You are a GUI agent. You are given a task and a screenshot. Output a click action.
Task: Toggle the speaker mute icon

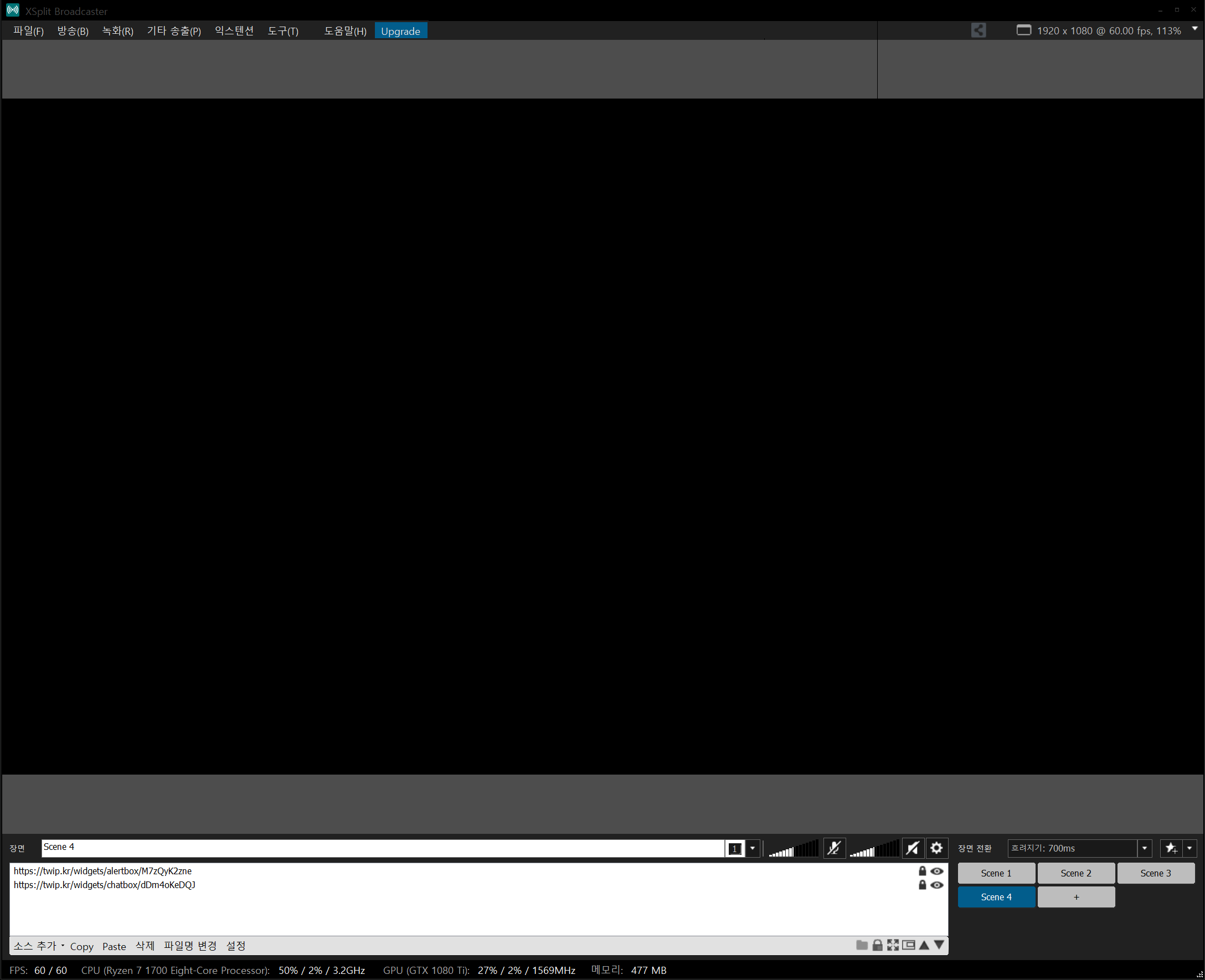[x=913, y=848]
